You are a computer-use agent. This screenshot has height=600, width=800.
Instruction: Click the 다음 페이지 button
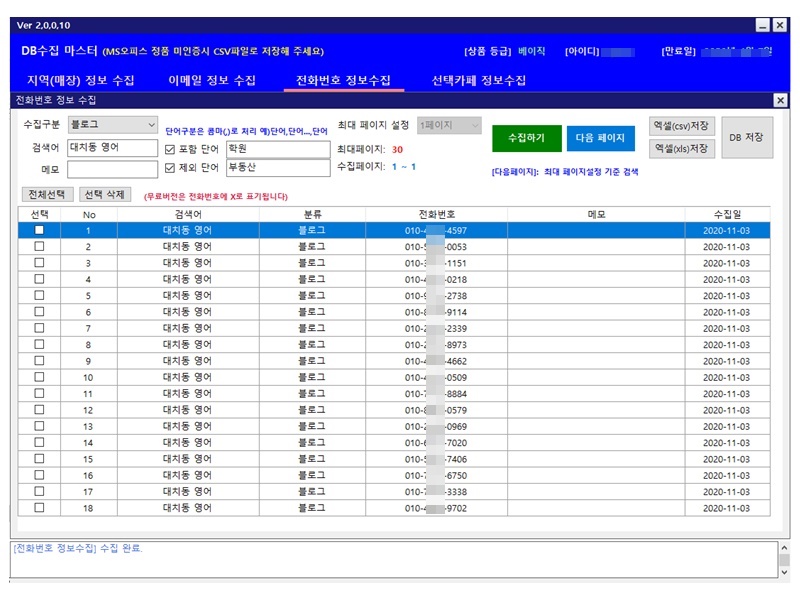[x=601, y=138]
